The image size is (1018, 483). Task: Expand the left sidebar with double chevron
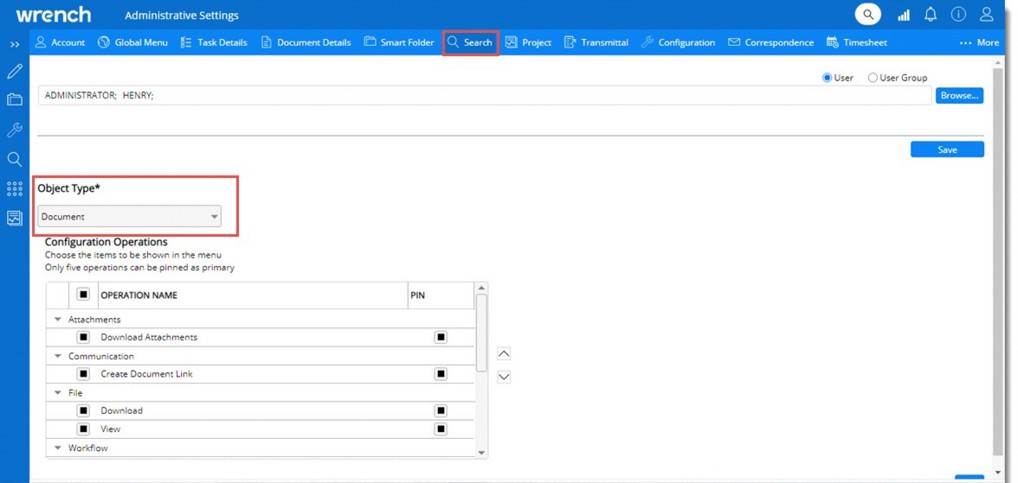[15, 45]
